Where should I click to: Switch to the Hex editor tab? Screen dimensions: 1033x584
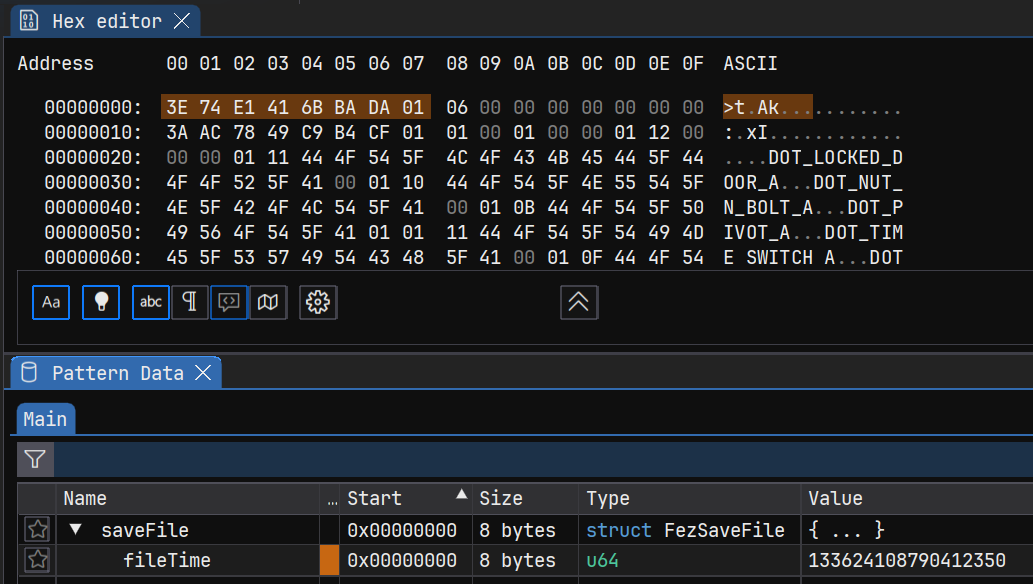point(107,21)
